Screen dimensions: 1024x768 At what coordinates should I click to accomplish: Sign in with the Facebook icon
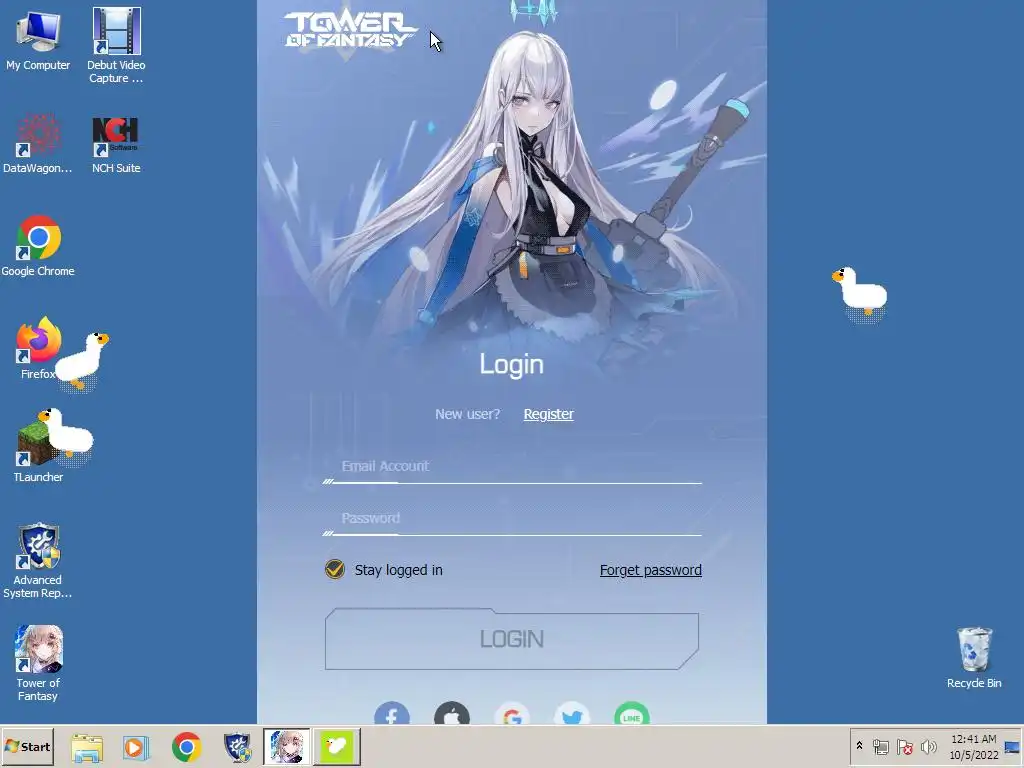click(x=392, y=714)
